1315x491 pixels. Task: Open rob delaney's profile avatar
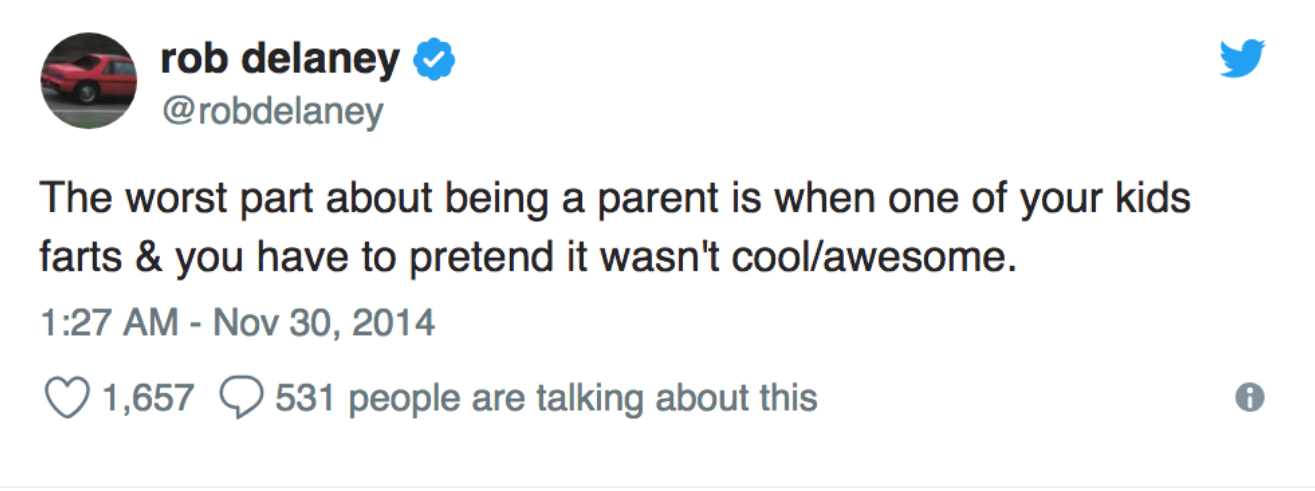[x=88, y=80]
